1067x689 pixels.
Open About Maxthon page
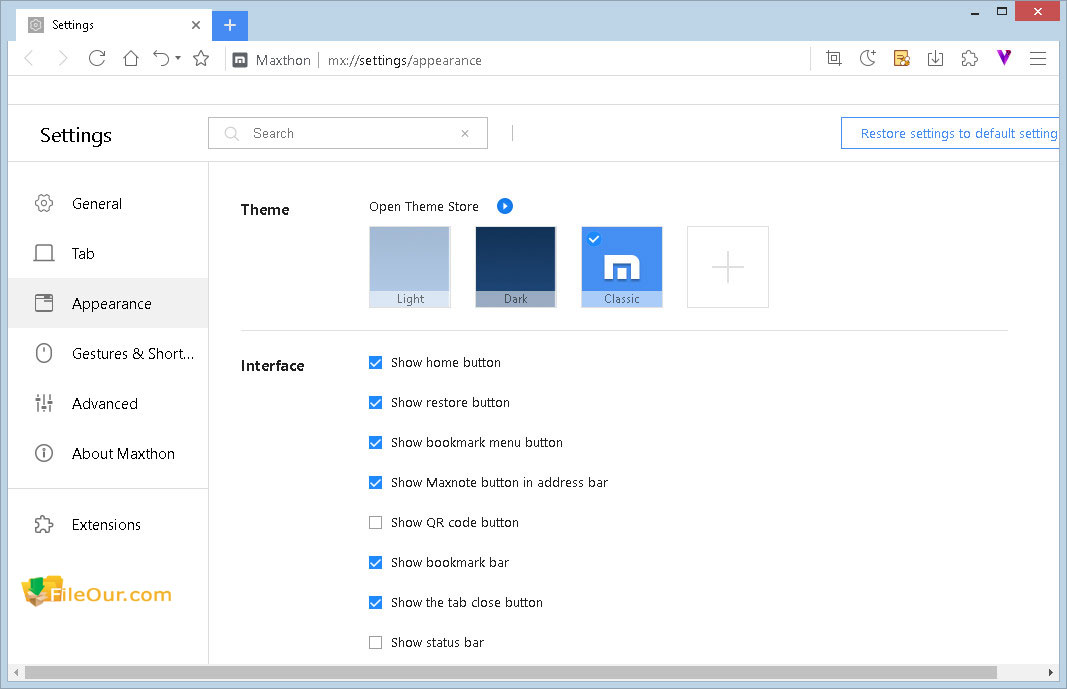[109, 454]
